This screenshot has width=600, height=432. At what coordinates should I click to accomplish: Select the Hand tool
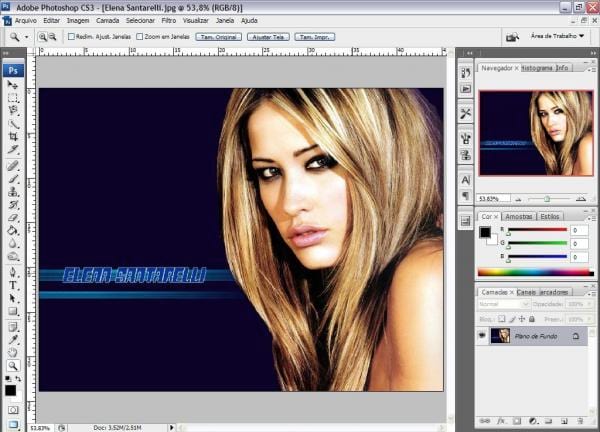(x=13, y=352)
